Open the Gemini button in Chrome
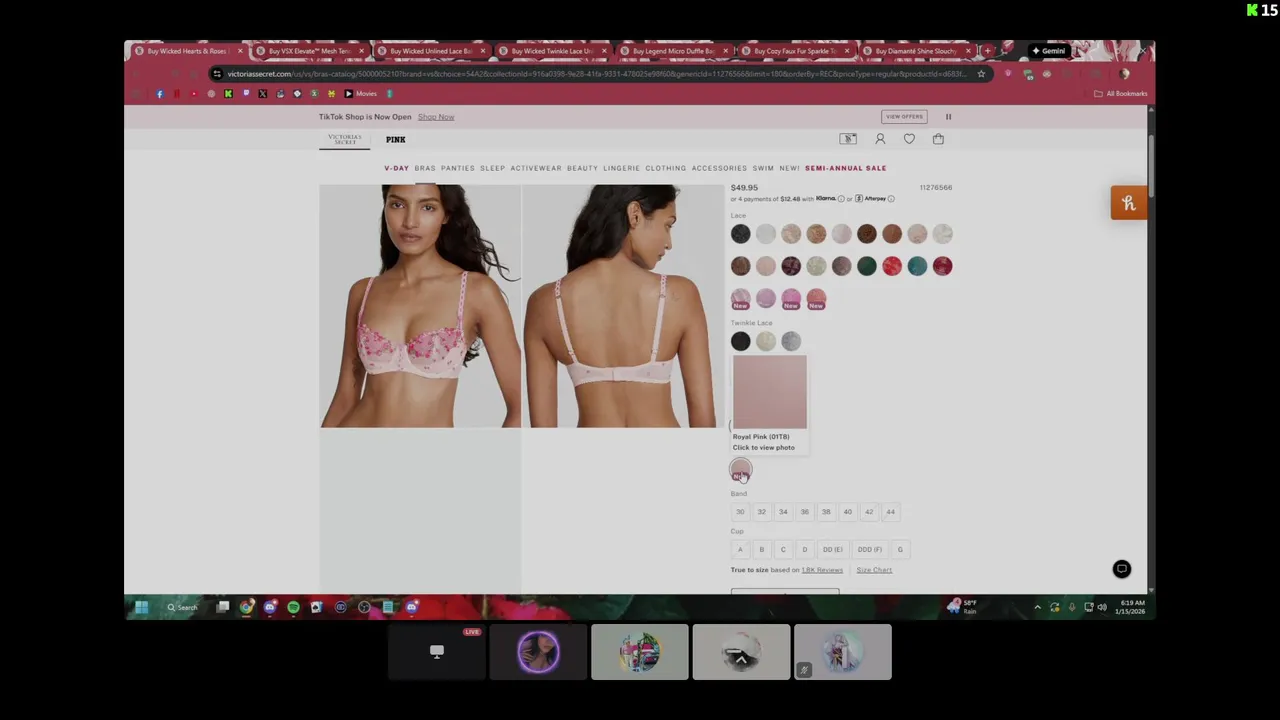This screenshot has height=720, width=1280. 1049,51
